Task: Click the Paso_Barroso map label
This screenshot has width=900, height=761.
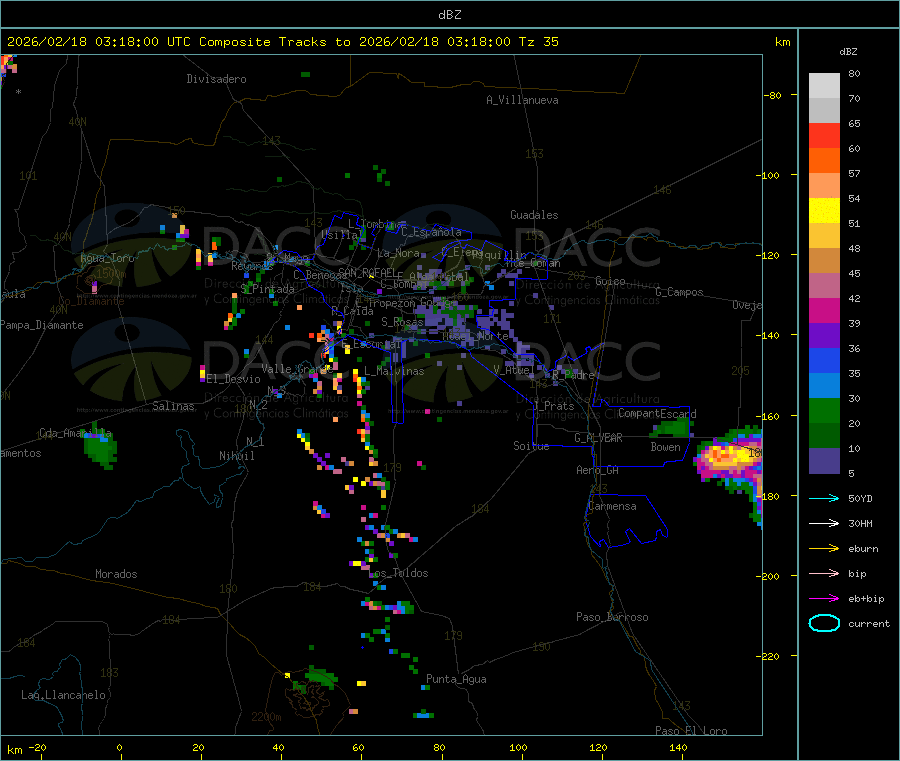Action: (x=612, y=617)
